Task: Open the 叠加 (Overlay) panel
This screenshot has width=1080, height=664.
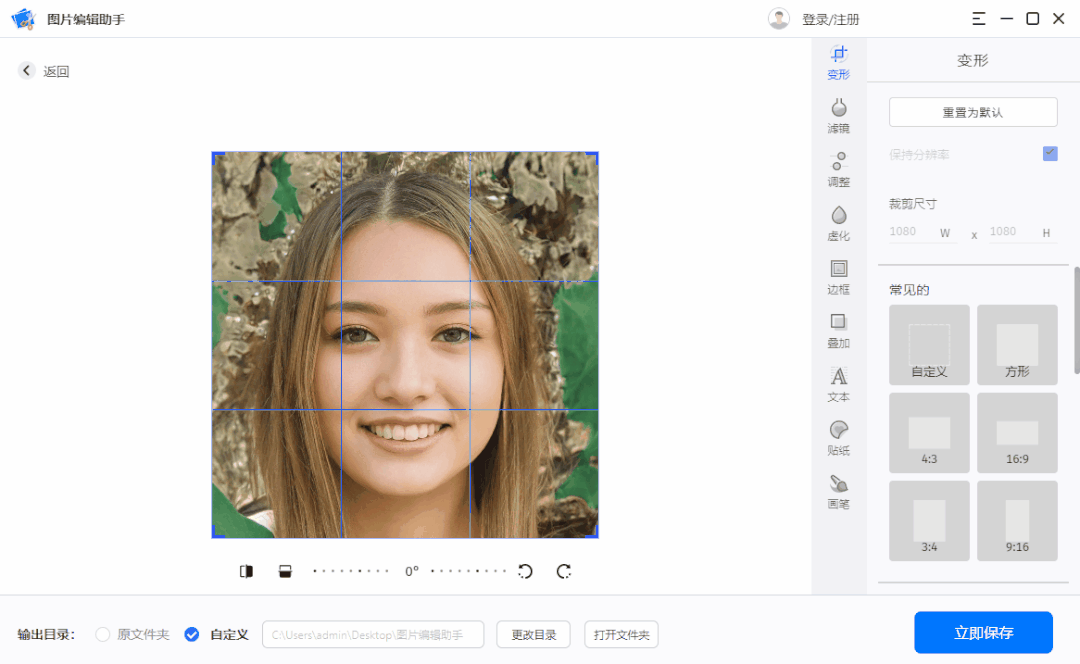Action: coord(839,329)
